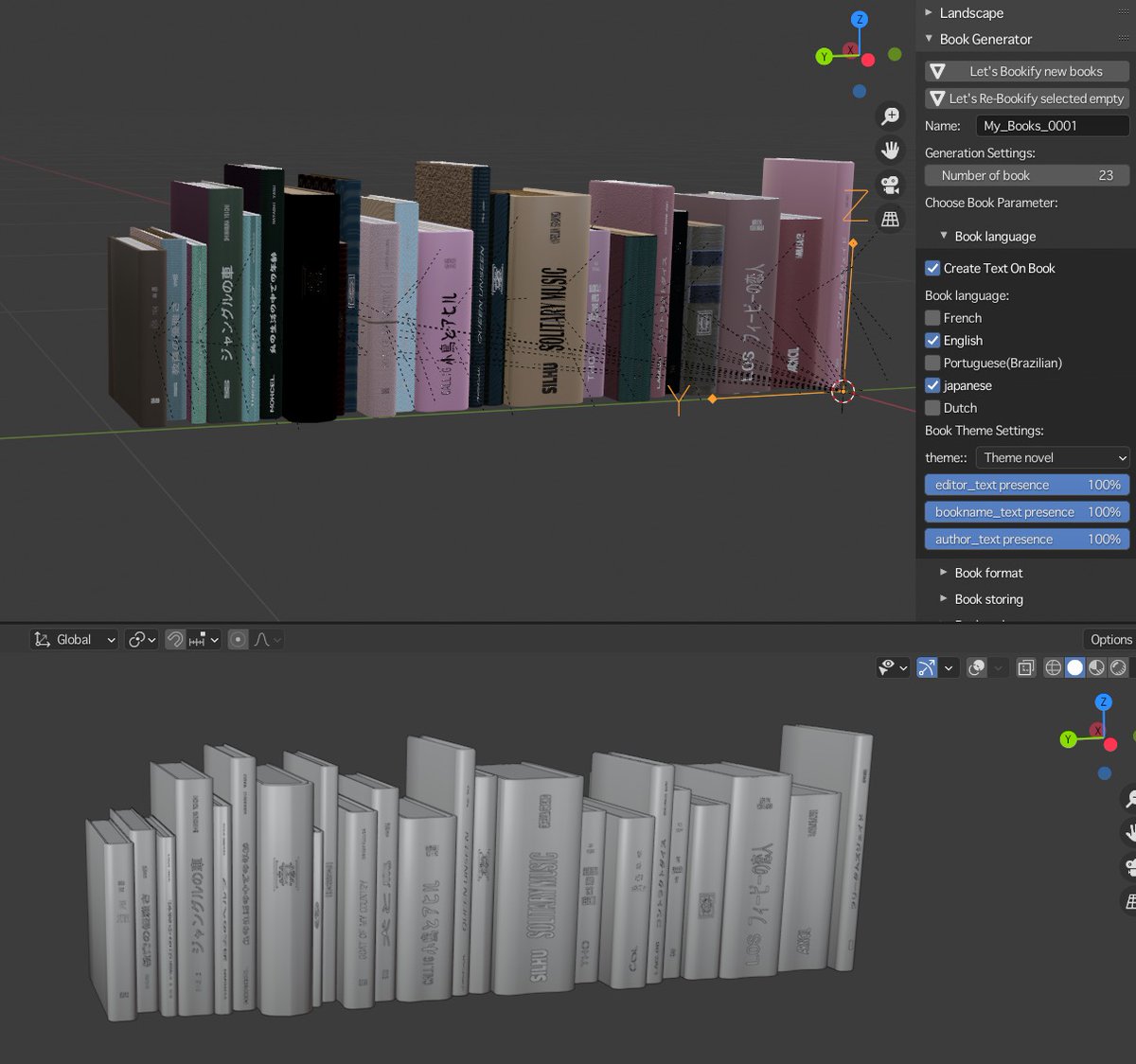The height and width of the screenshot is (1064, 1136).
Task: Click the Name field showing My_Books_0001
Action: (x=1052, y=125)
